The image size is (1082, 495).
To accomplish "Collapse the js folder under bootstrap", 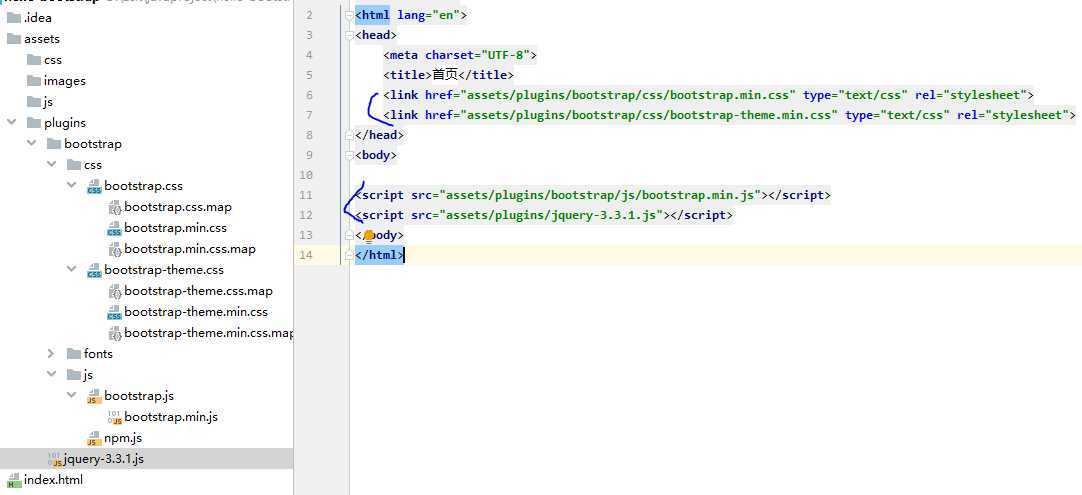I will pos(51,375).
